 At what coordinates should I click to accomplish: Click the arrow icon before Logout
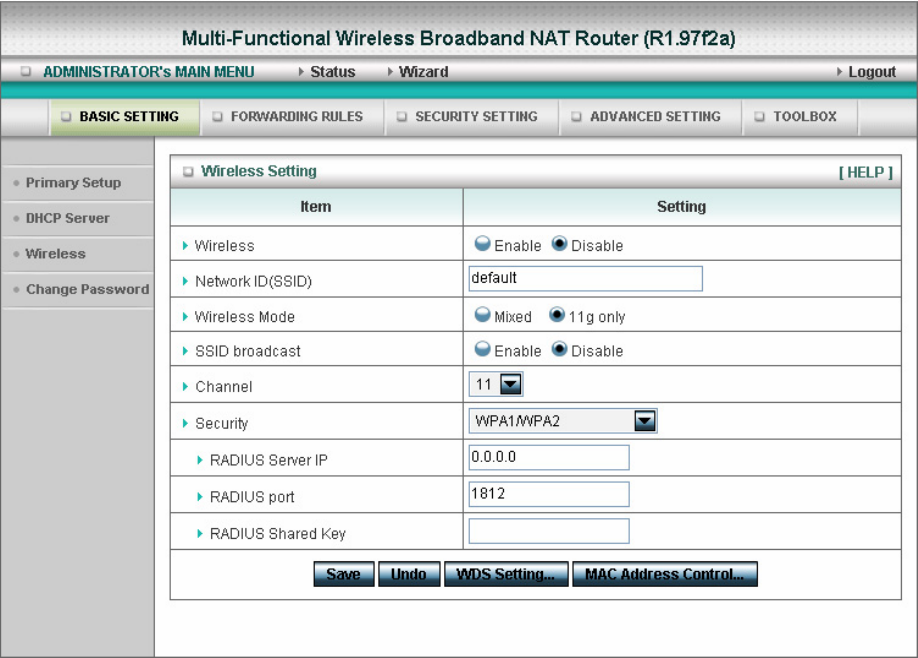point(840,72)
